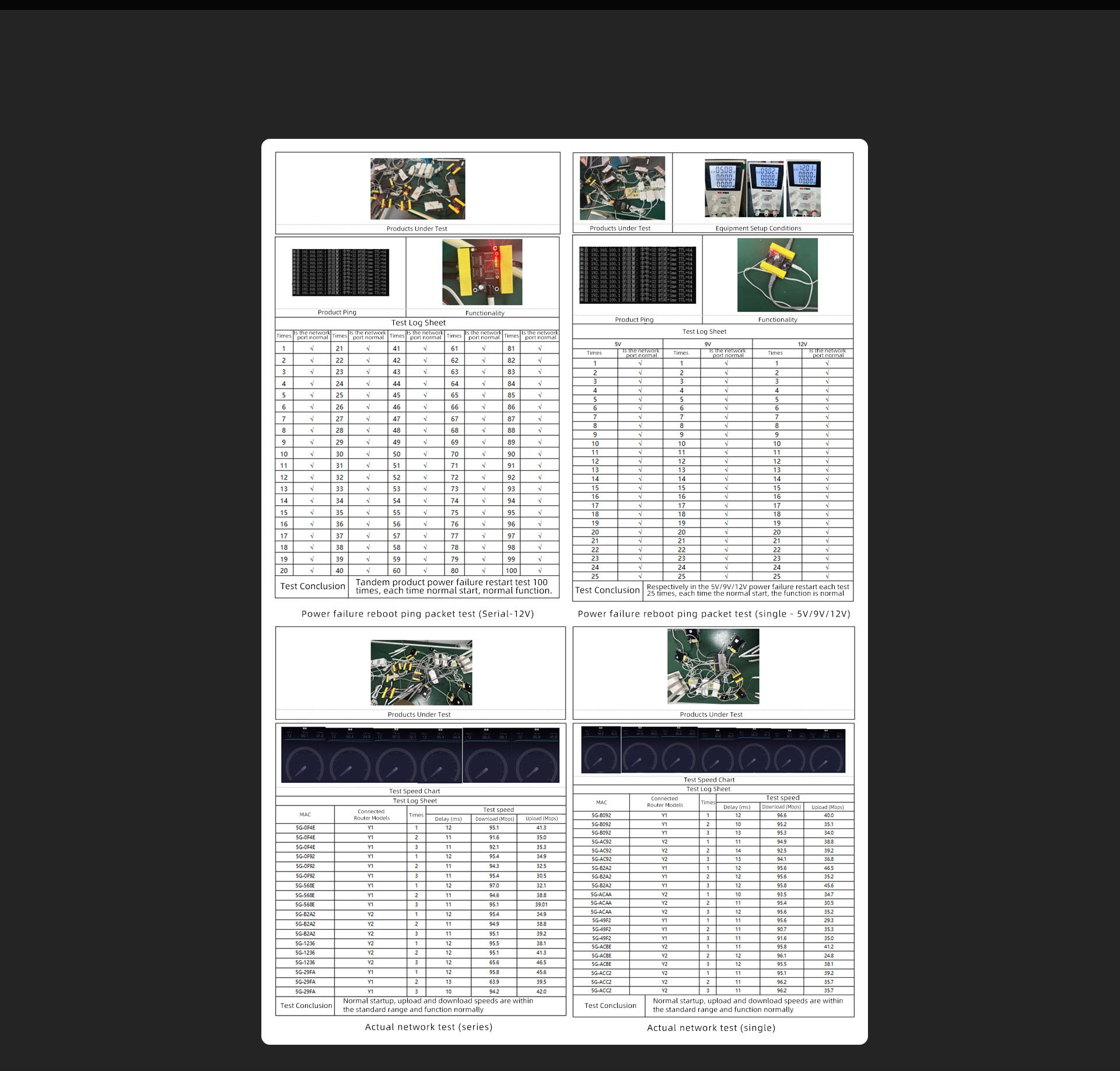Click the 'Equipment Setup Conditions' label
The image size is (1120, 1071).
coord(758,228)
